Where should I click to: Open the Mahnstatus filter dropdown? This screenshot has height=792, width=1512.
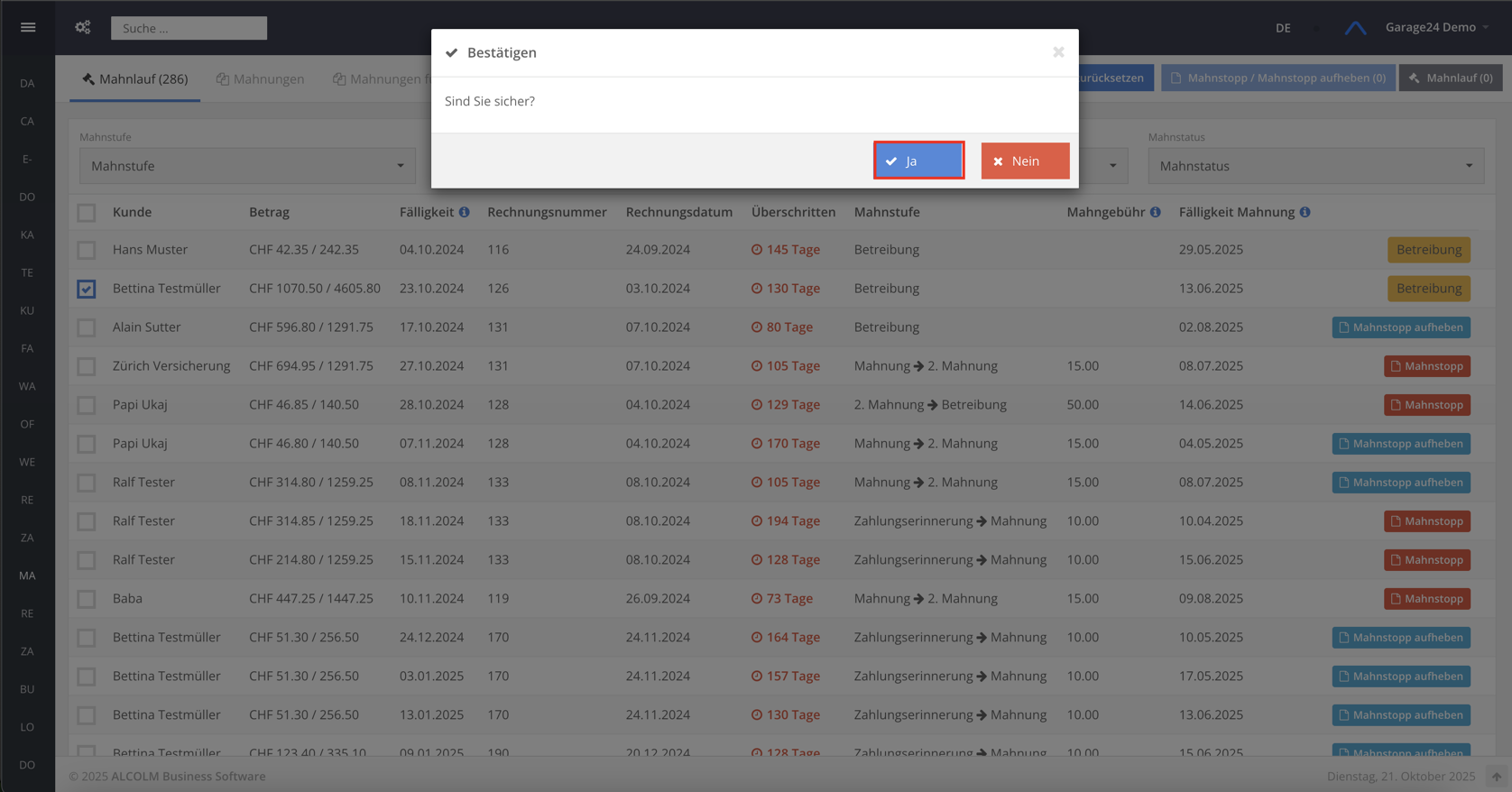tap(1315, 166)
